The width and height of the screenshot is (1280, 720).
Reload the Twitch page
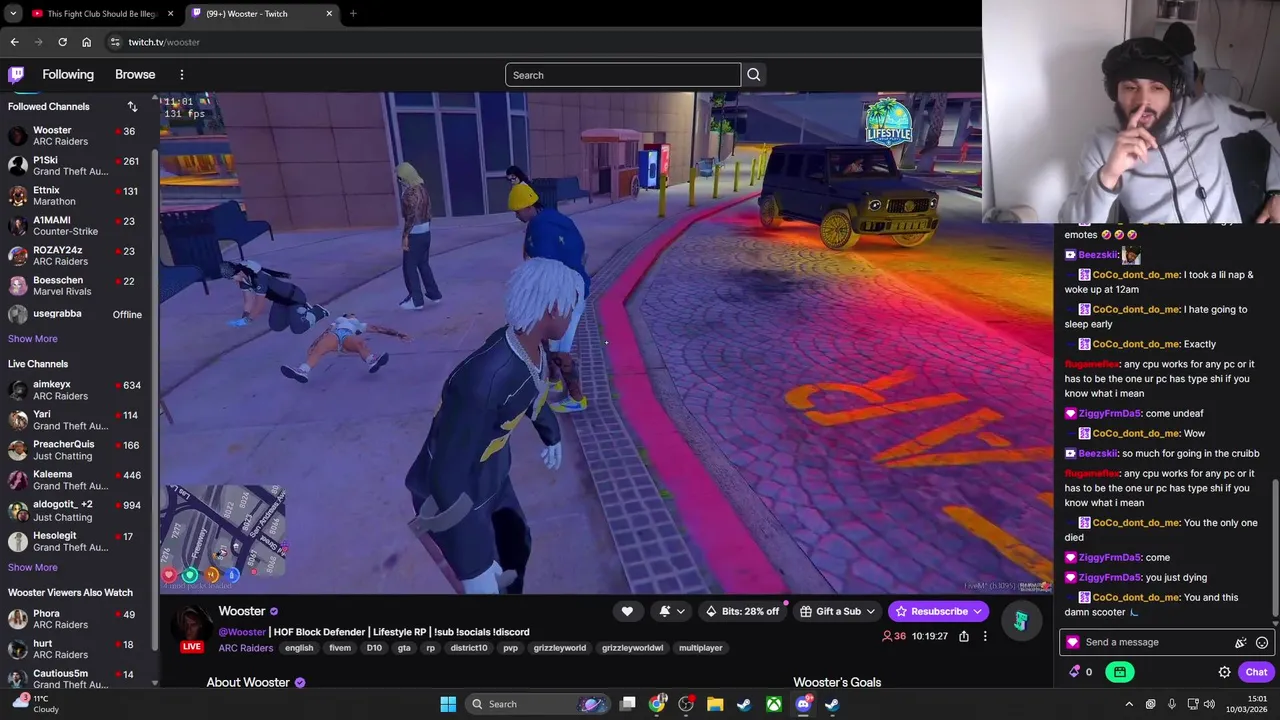click(62, 42)
